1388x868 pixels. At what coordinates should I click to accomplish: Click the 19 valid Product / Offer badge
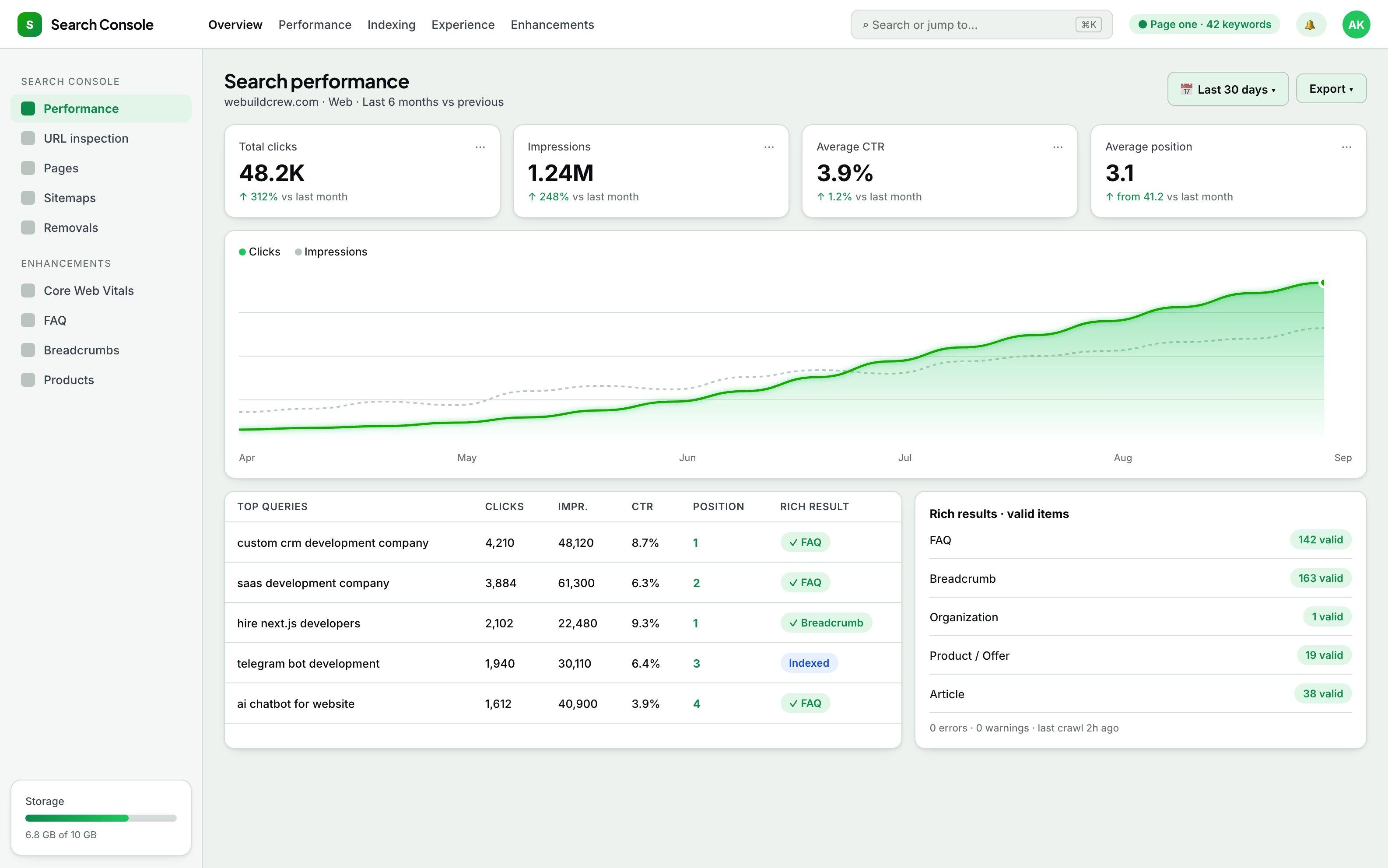(x=1324, y=655)
